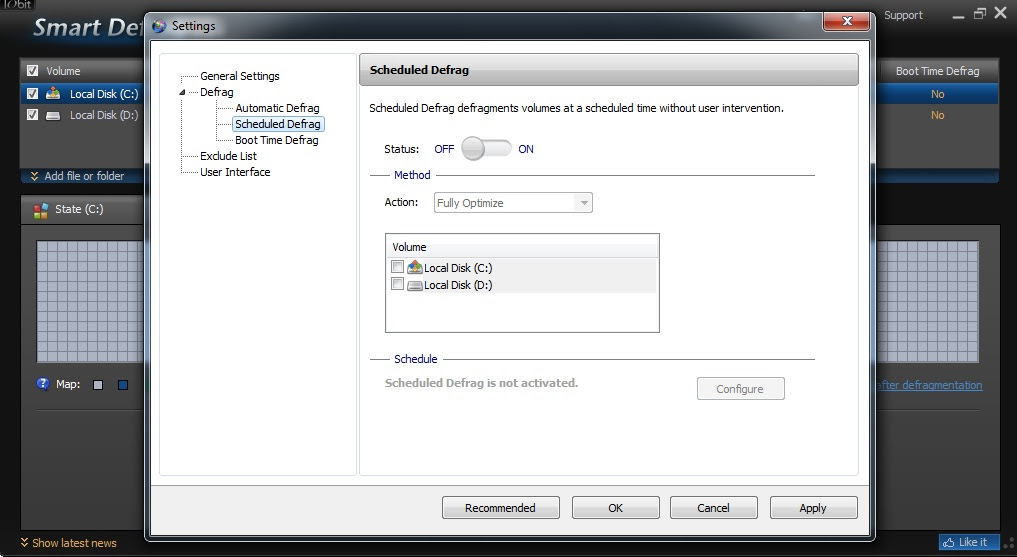The width and height of the screenshot is (1017, 557).
Task: Open User Interface settings
Action: click(235, 172)
